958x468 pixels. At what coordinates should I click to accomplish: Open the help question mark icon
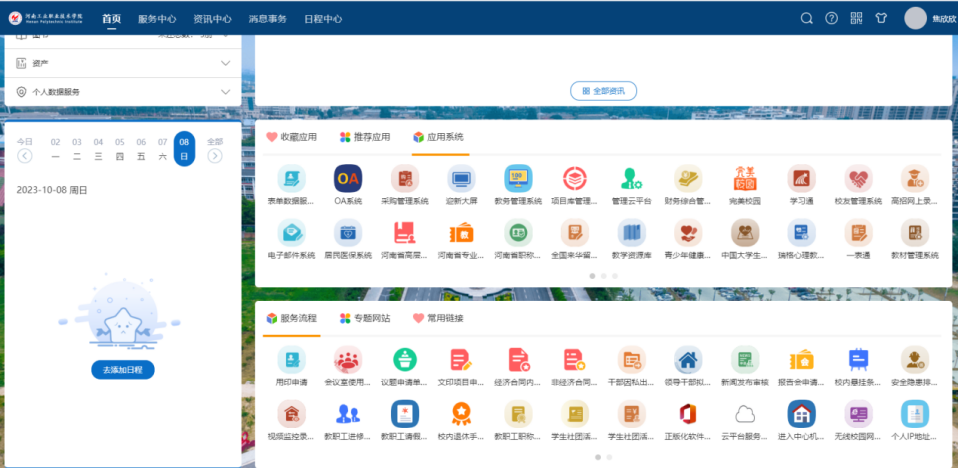(x=831, y=18)
